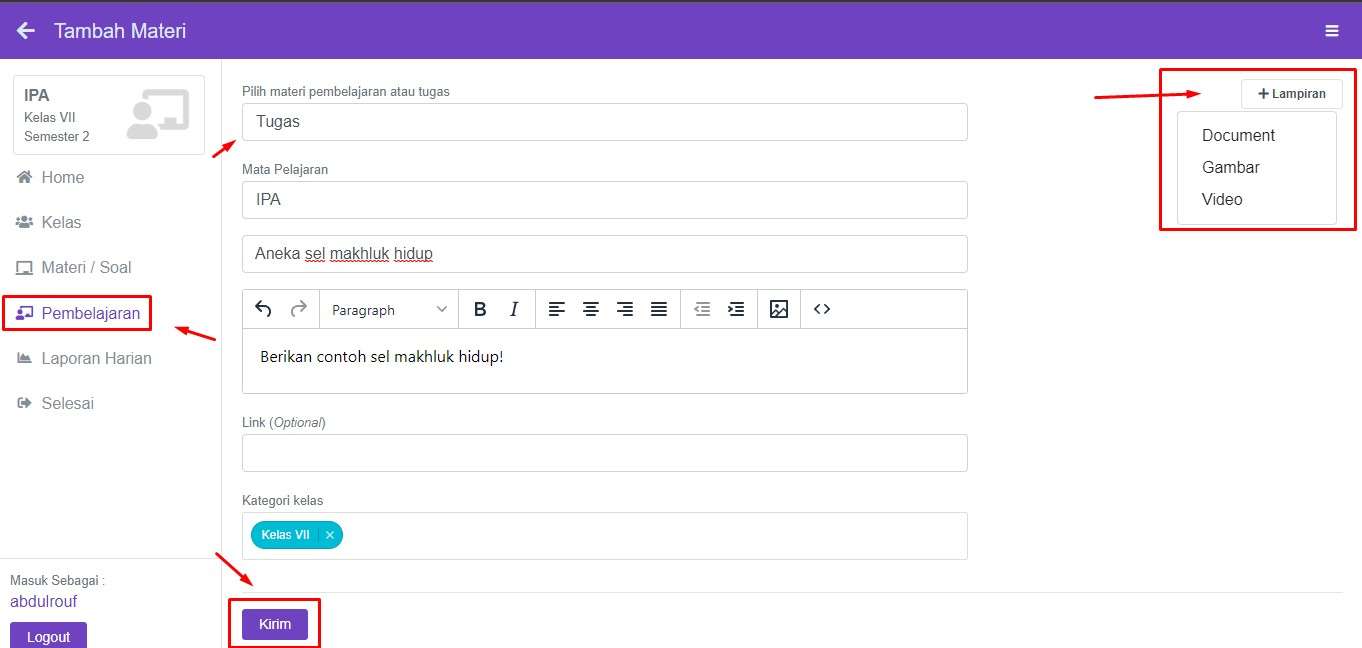Click the back arrow beside Tambah Materi
The image size is (1362, 648).
(26, 31)
